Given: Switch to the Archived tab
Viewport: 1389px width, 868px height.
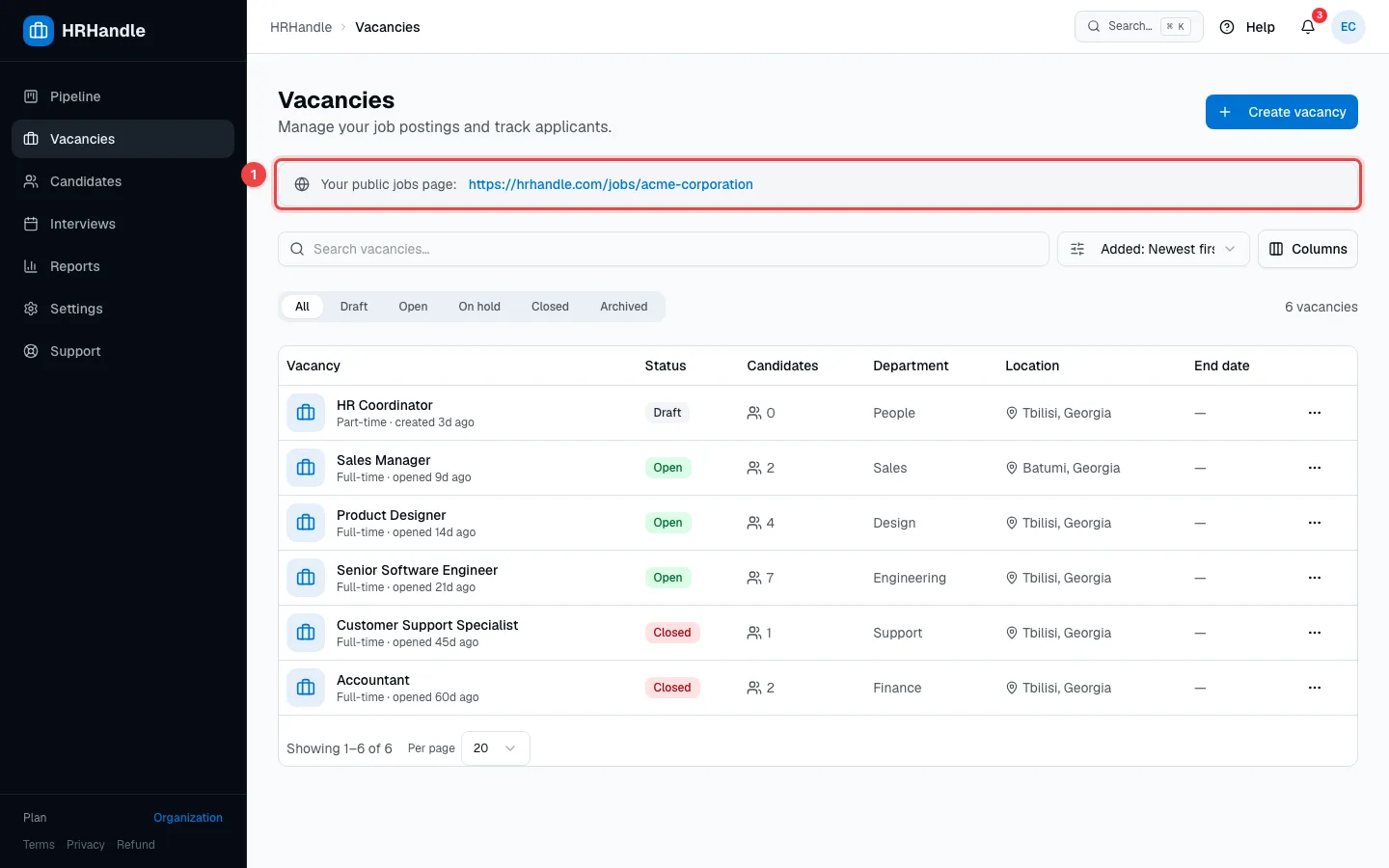Looking at the screenshot, I should 624,307.
